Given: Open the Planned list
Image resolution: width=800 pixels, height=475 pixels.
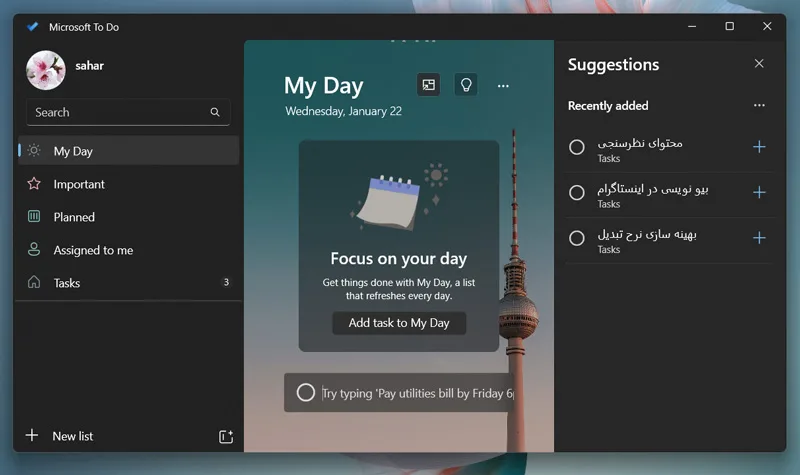Looking at the screenshot, I should tap(129, 217).
